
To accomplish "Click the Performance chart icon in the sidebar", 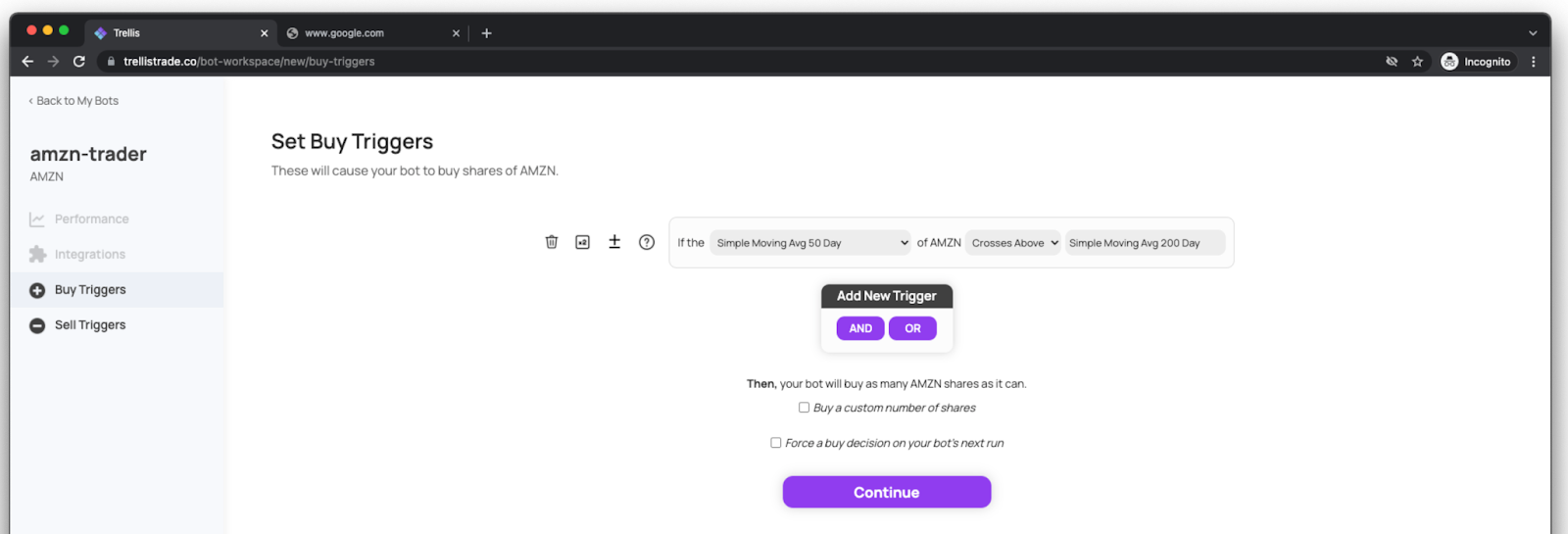I will [x=37, y=219].
